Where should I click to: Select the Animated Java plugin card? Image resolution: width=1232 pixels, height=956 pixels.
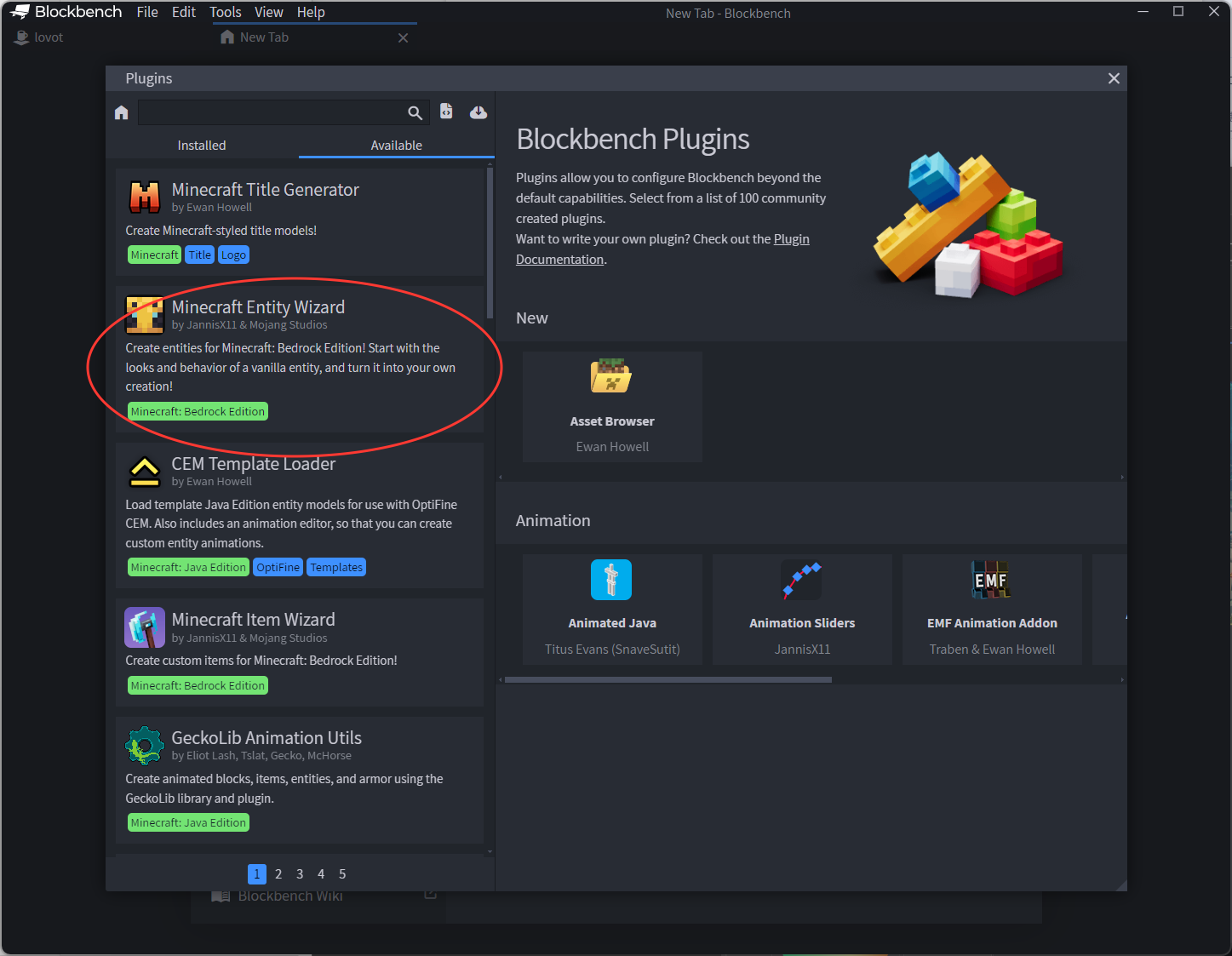612,610
